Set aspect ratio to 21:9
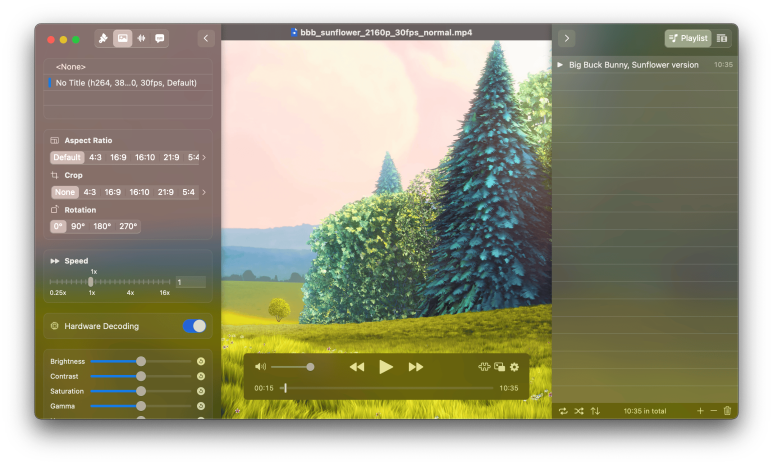Screen dimensions: 773x465 coord(172,157)
